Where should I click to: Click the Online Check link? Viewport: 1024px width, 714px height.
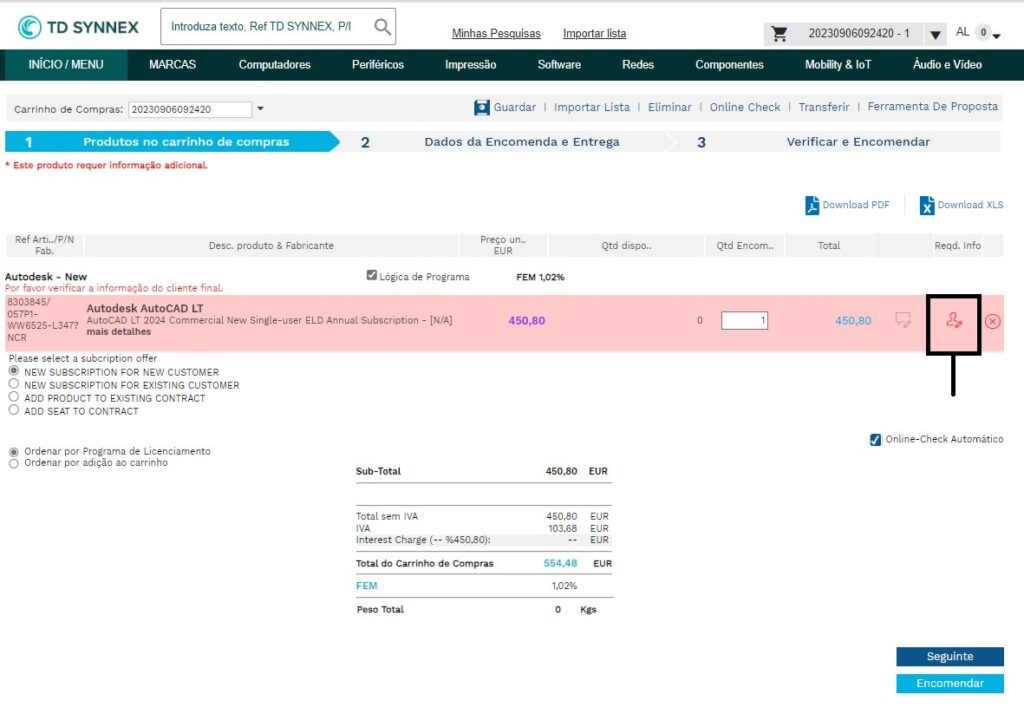pos(745,107)
